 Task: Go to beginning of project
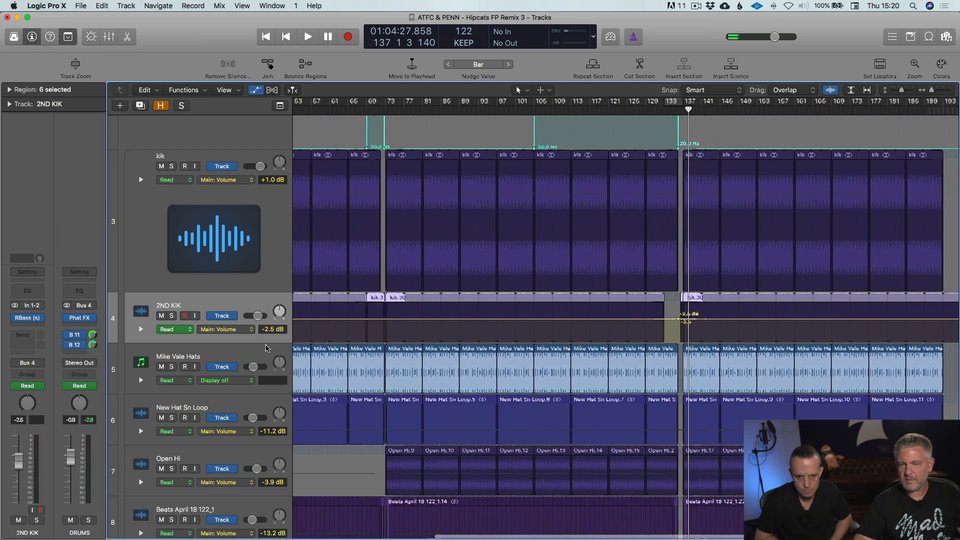[x=266, y=37]
